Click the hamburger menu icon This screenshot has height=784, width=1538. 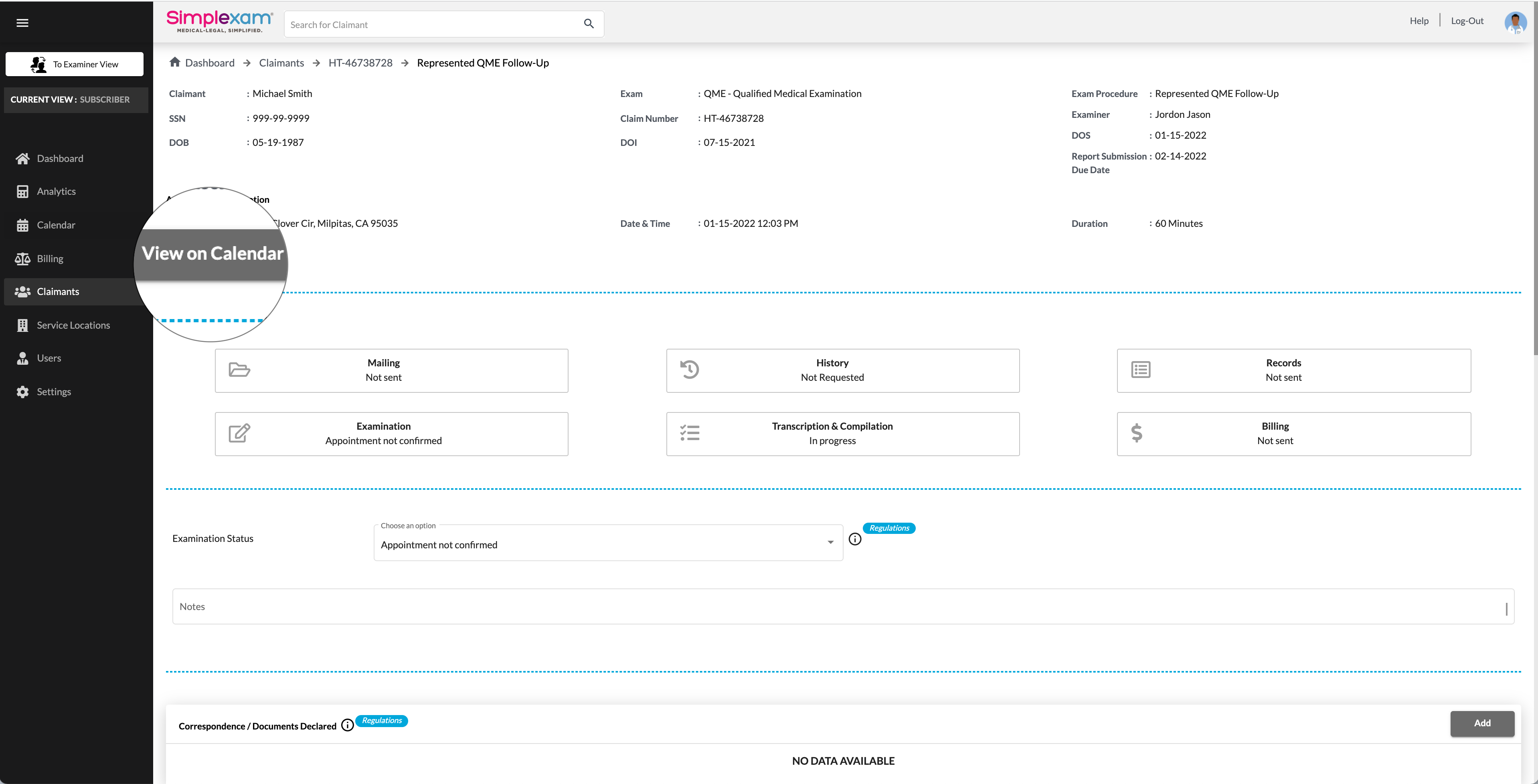[x=22, y=23]
